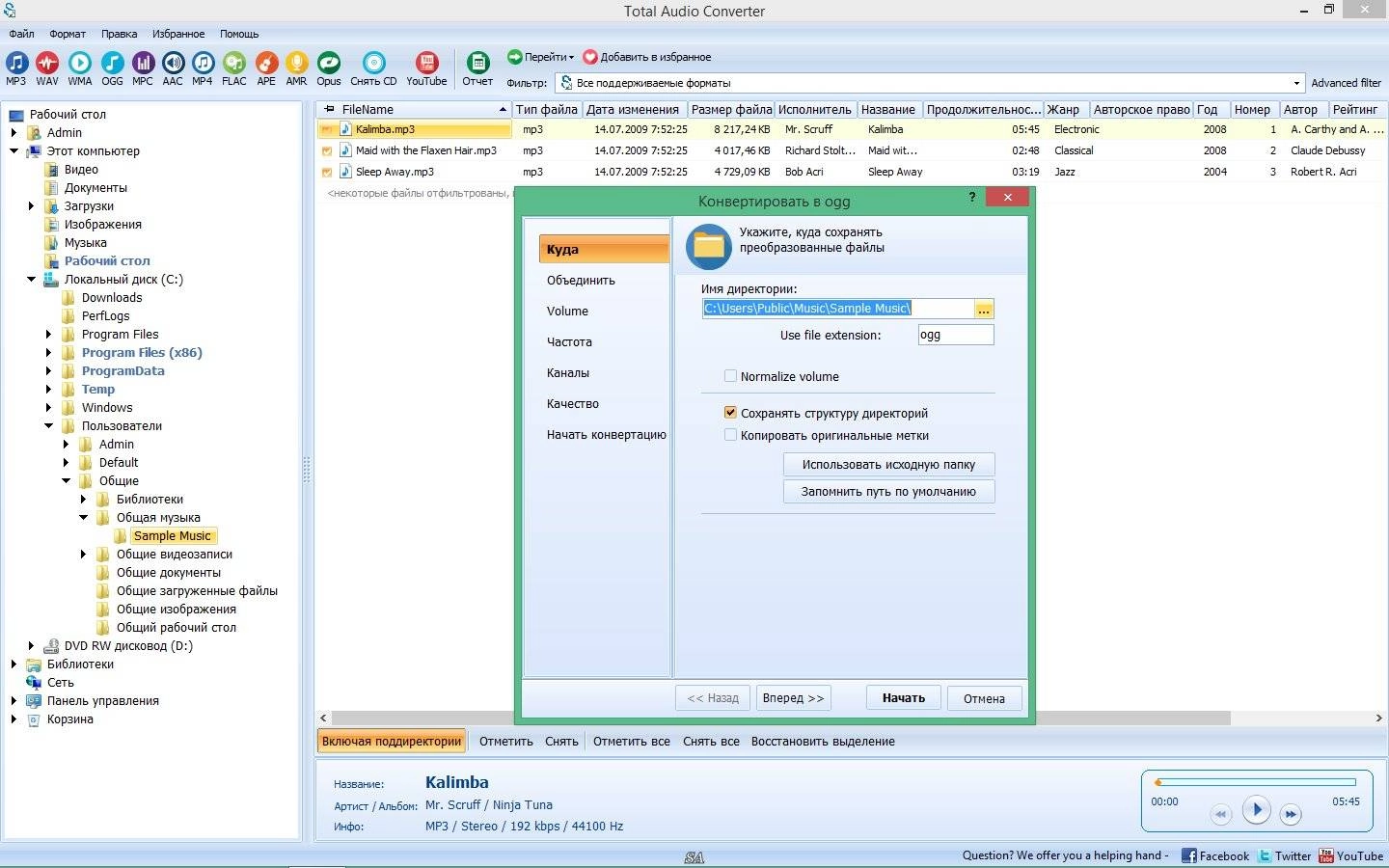The image size is (1389, 868).
Task: Select AAC output format icon
Action: tap(173, 68)
